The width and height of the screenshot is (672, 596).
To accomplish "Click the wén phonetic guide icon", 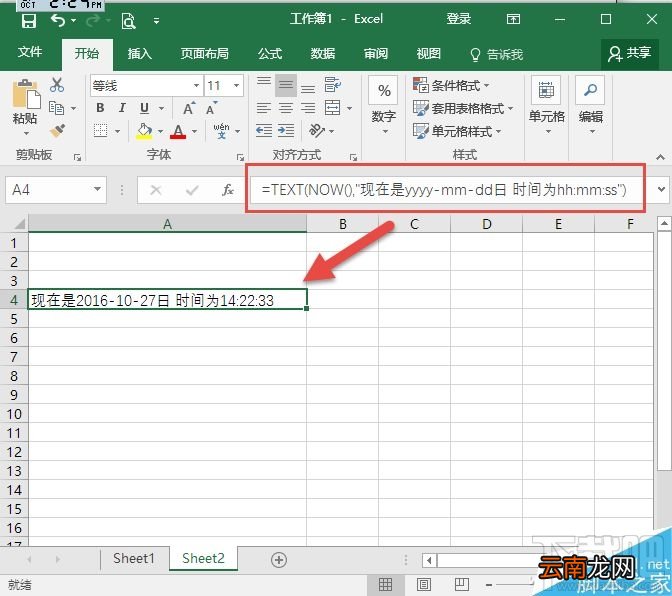I will 221,131.
